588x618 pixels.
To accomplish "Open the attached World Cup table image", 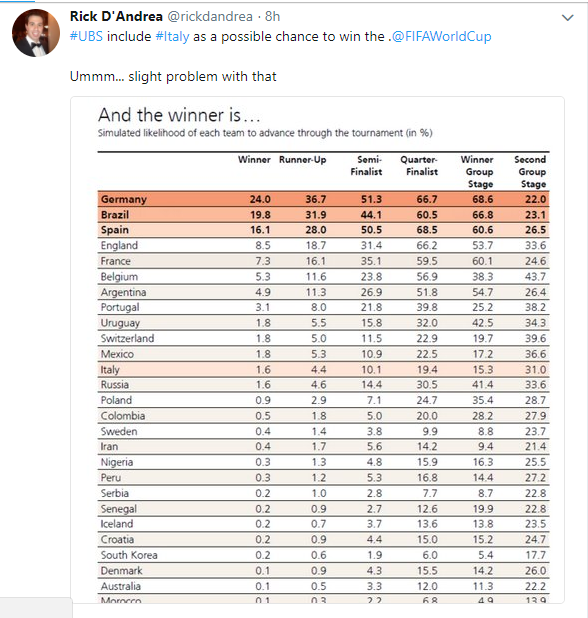I will click(317, 350).
